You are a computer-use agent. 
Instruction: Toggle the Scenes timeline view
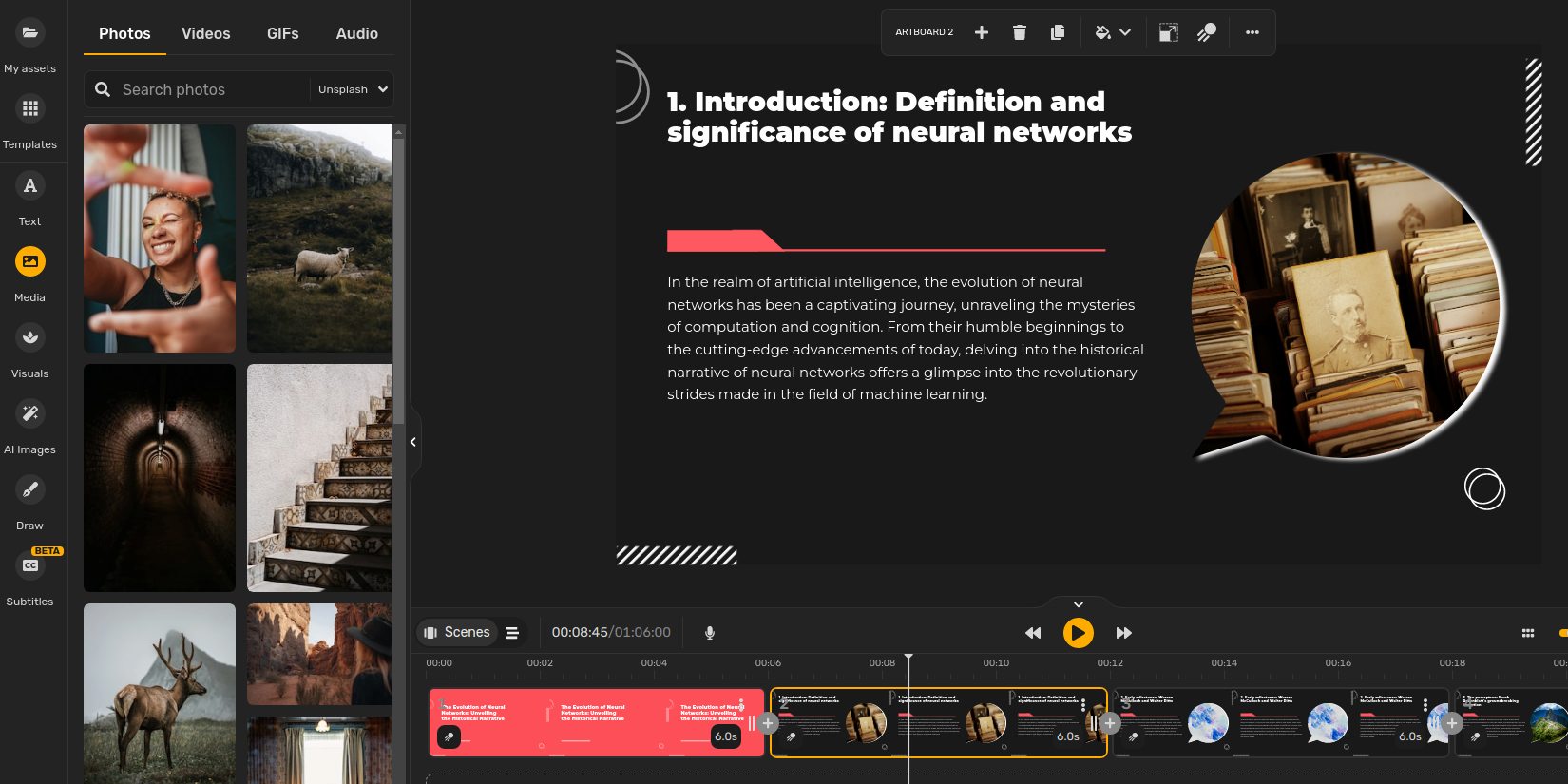(457, 633)
